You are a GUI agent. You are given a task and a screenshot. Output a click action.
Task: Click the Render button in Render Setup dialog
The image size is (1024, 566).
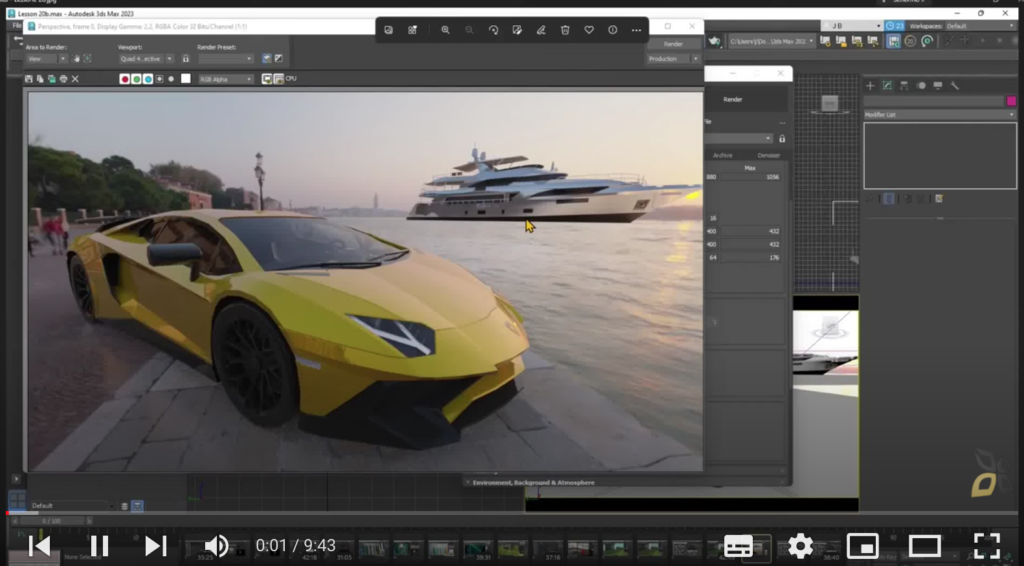coord(733,99)
